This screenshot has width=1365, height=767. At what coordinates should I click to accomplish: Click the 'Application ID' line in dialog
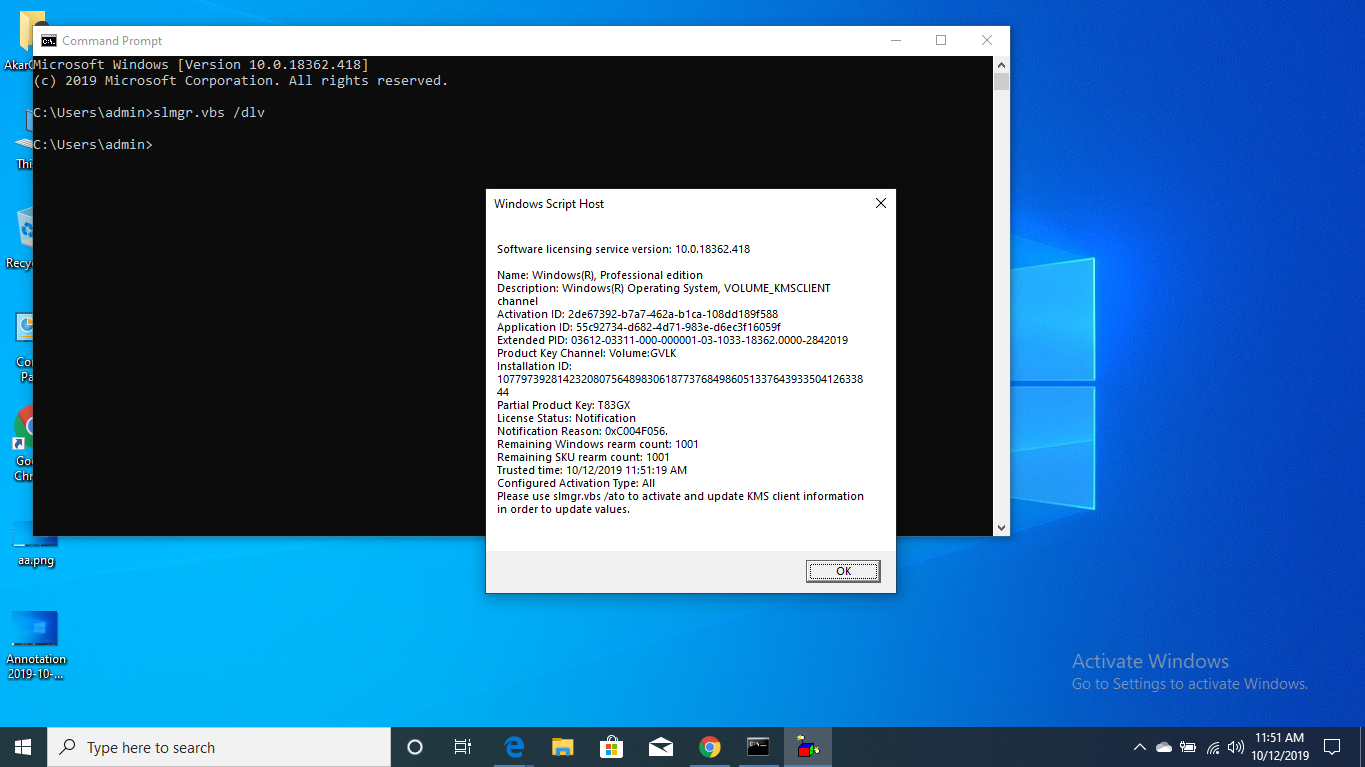[639, 327]
